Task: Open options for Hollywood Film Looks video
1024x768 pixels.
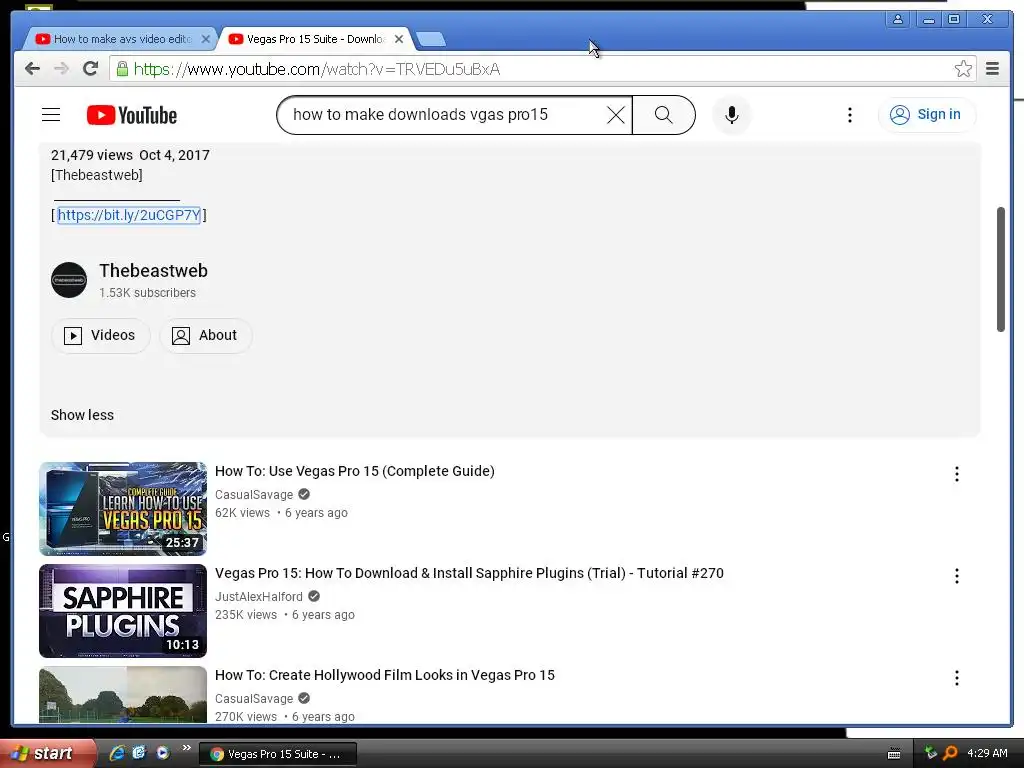Action: point(956,678)
